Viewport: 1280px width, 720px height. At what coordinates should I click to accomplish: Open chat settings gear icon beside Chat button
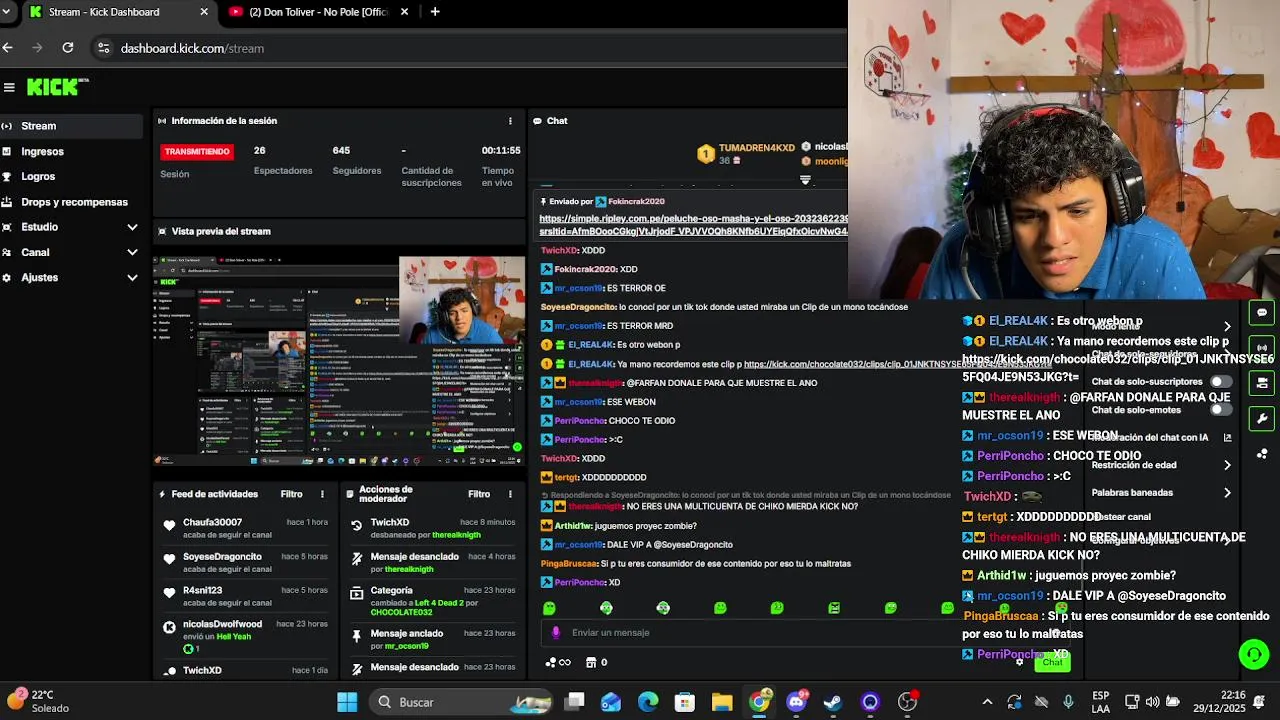1019,661
